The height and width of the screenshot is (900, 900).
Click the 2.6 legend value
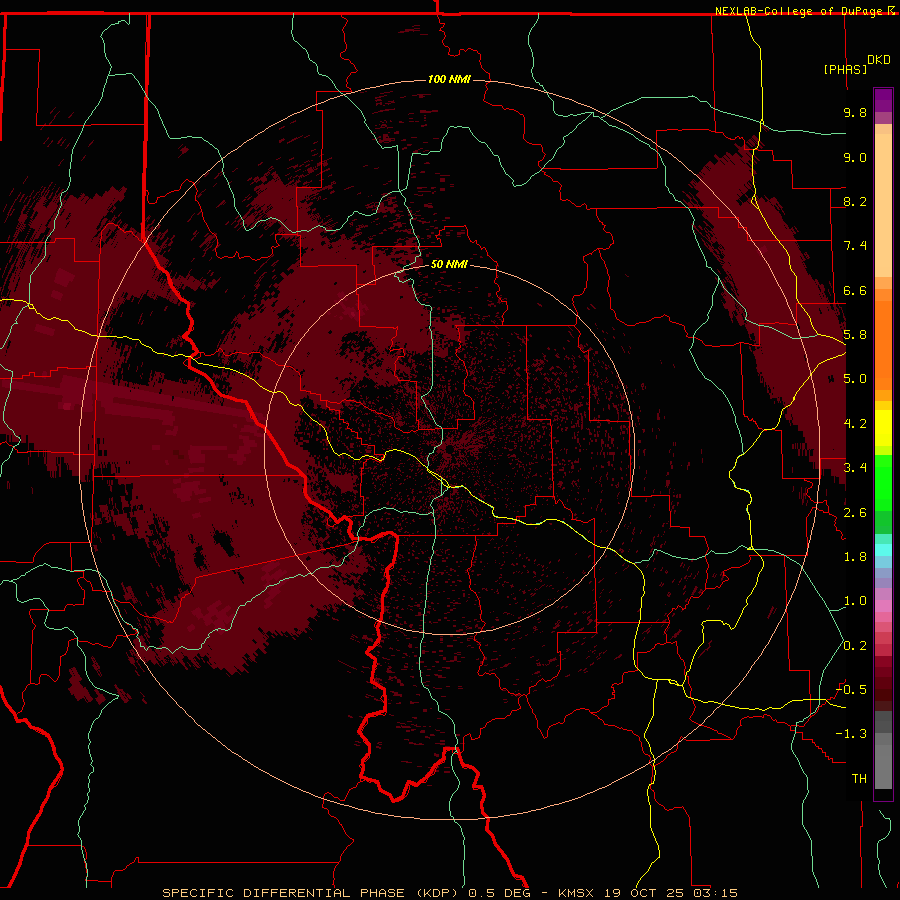pyautogui.click(x=855, y=513)
